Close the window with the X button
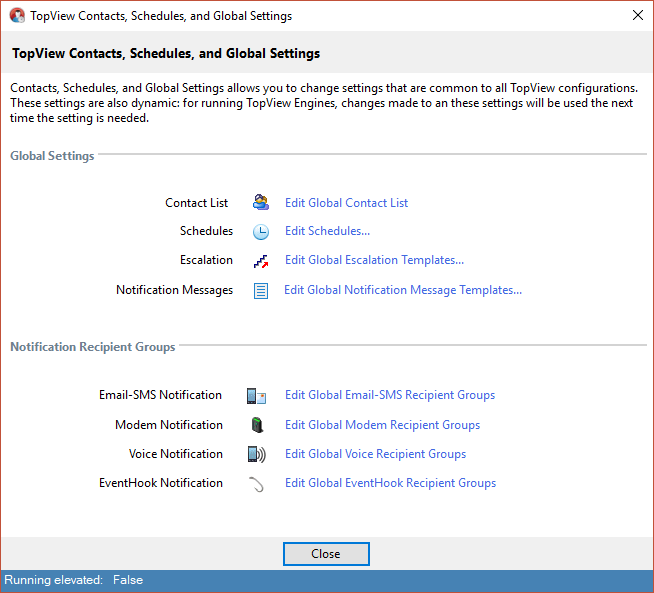 click(637, 15)
